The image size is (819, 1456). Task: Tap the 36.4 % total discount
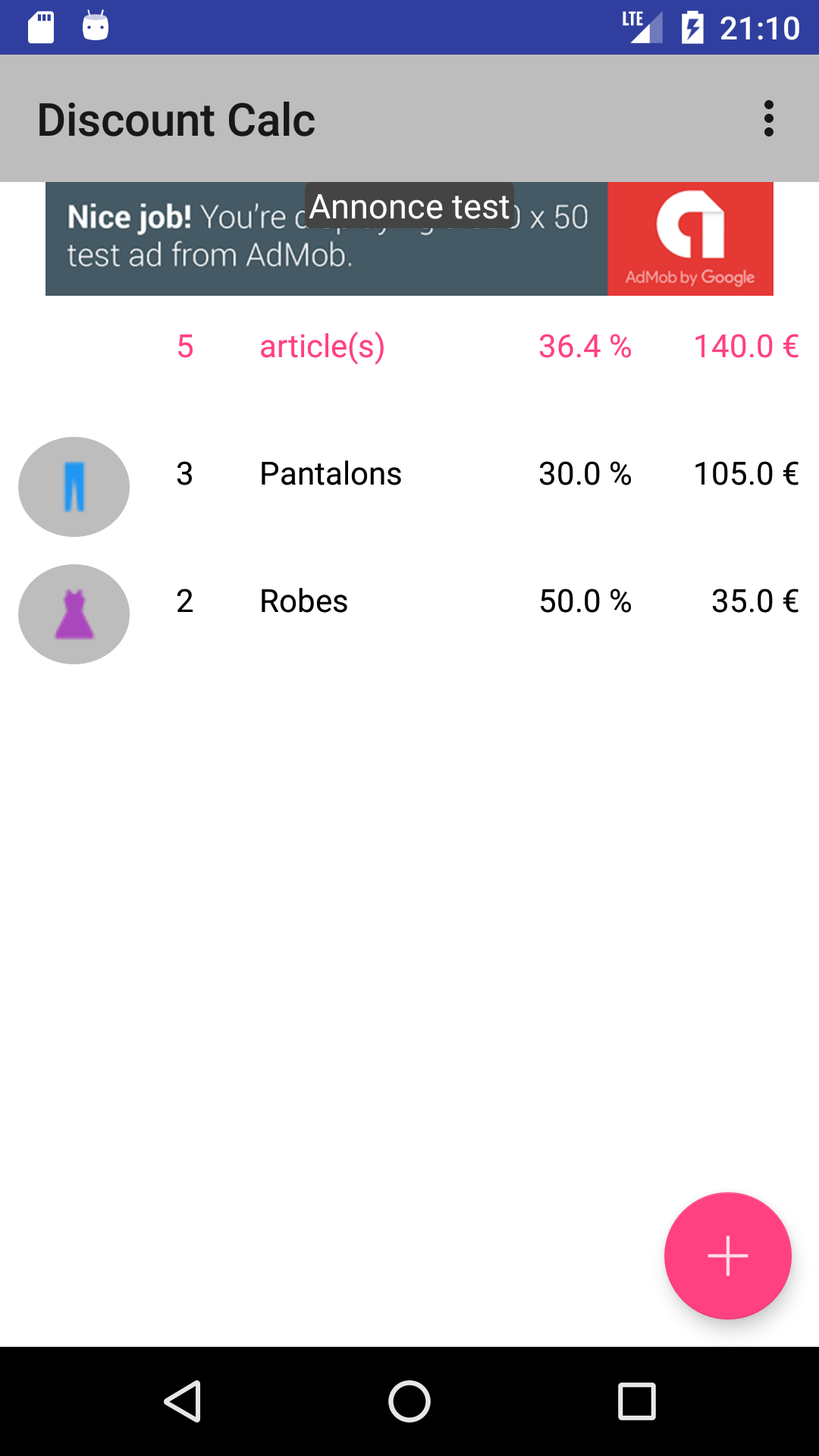click(585, 347)
